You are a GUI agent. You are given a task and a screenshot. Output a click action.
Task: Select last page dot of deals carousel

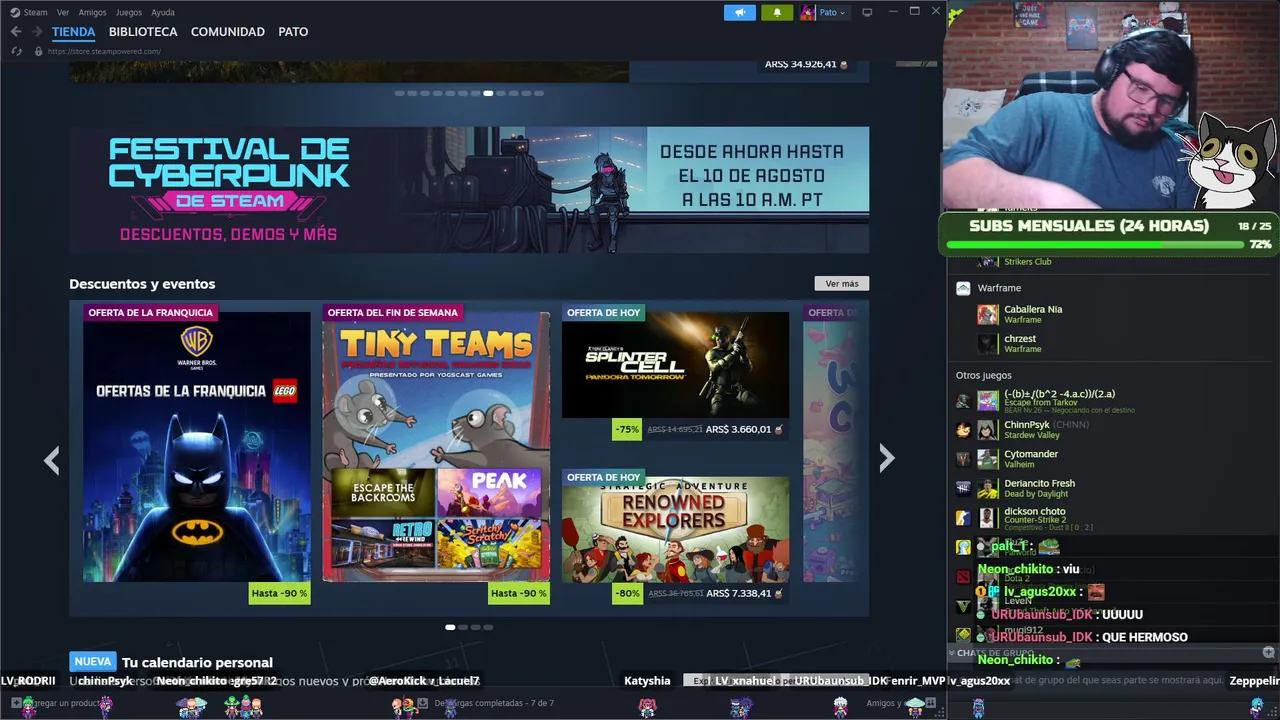click(488, 627)
